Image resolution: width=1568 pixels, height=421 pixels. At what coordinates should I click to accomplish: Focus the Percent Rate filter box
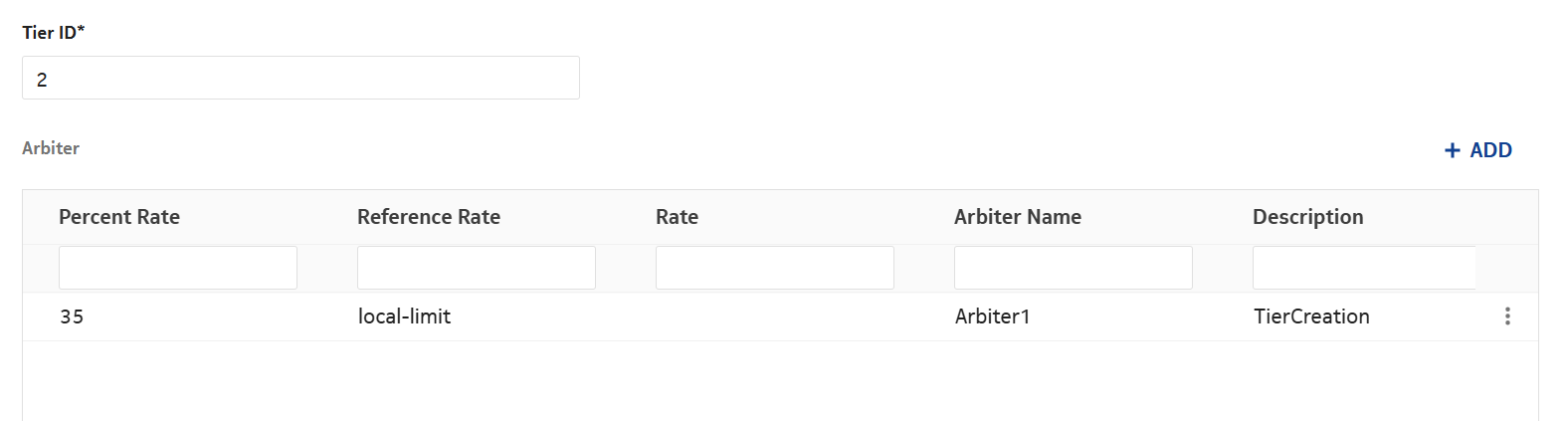pos(178,268)
